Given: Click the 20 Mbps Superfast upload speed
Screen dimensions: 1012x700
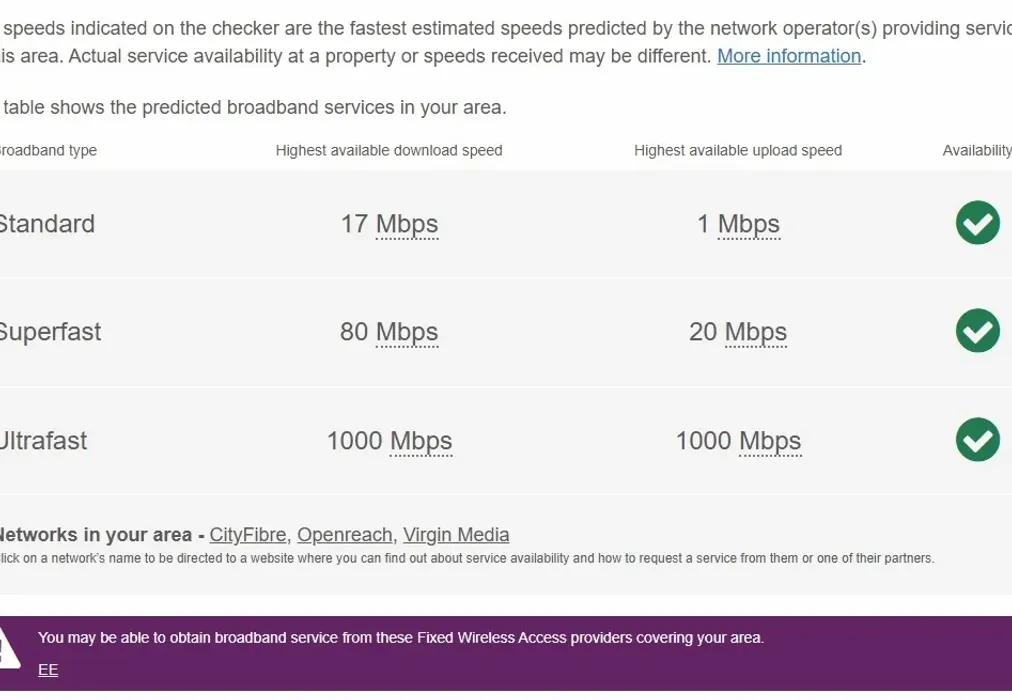Looking at the screenshot, I should (737, 331).
